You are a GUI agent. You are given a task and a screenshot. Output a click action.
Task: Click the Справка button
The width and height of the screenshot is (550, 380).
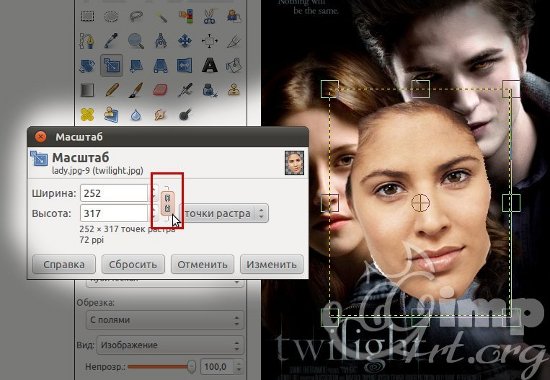(64, 264)
